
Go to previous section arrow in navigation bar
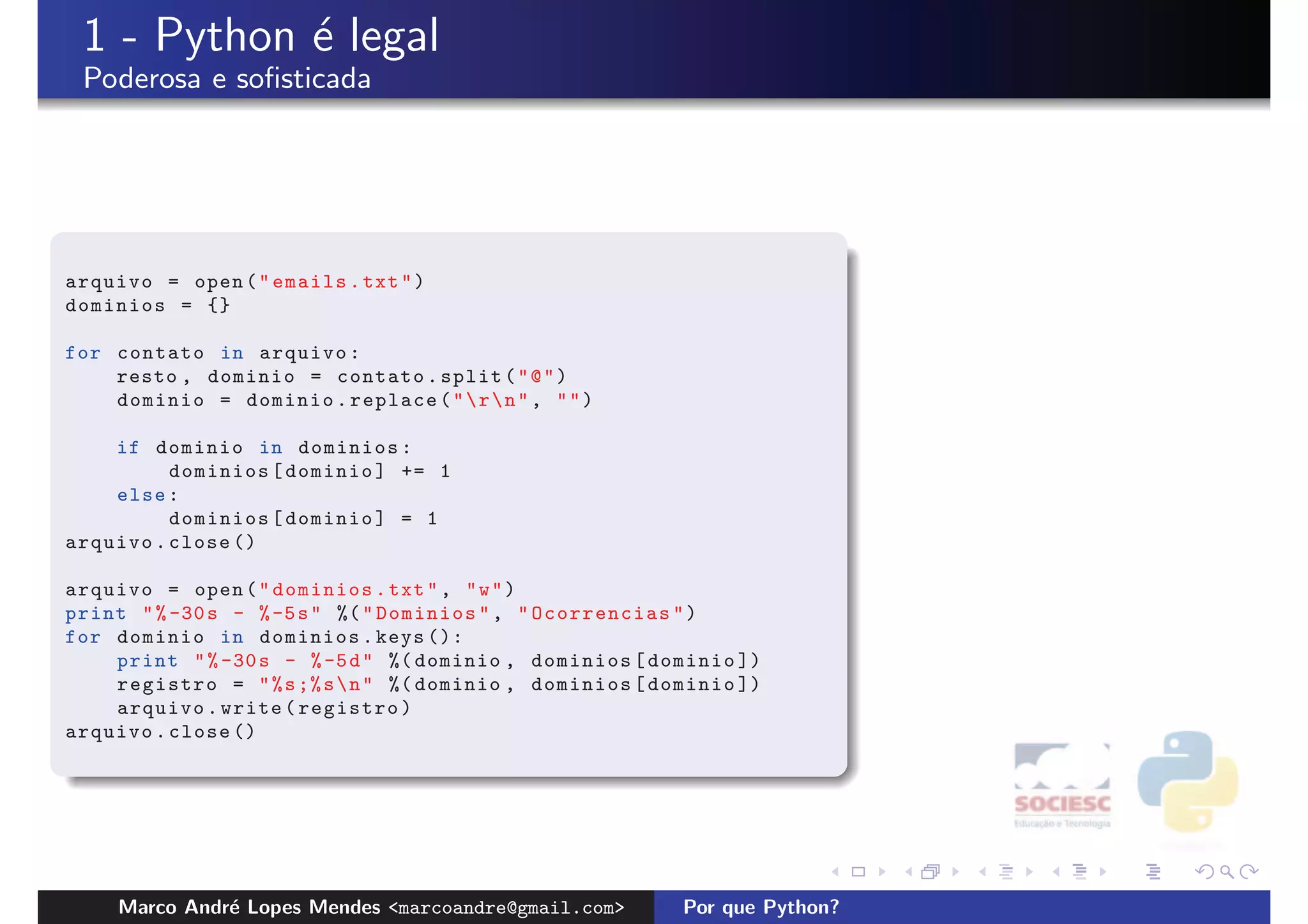point(1056,872)
